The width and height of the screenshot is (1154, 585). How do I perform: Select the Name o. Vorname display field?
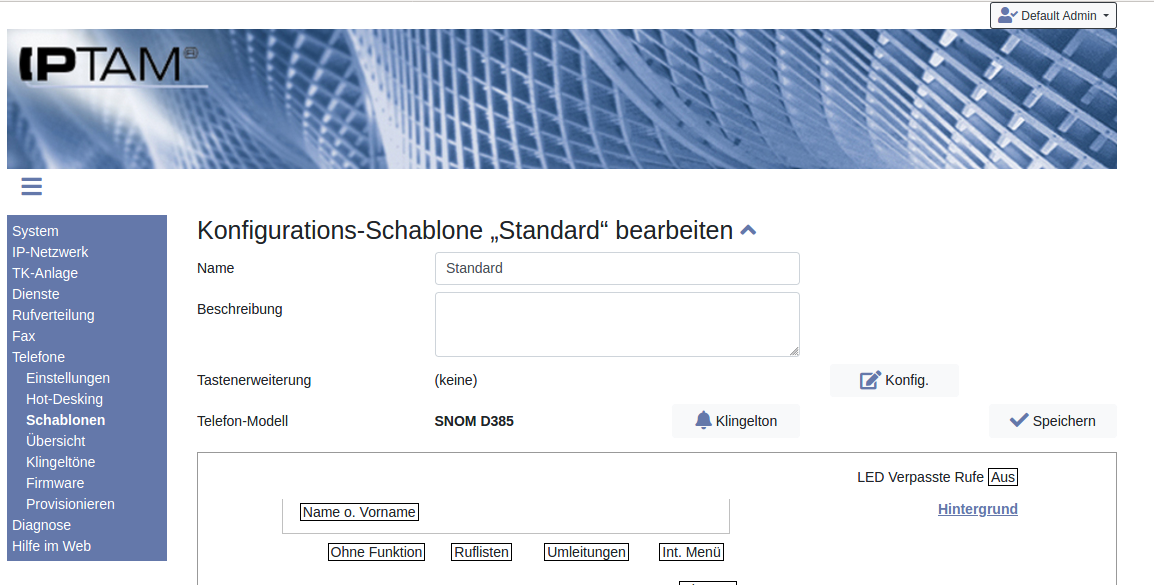[x=359, y=512]
